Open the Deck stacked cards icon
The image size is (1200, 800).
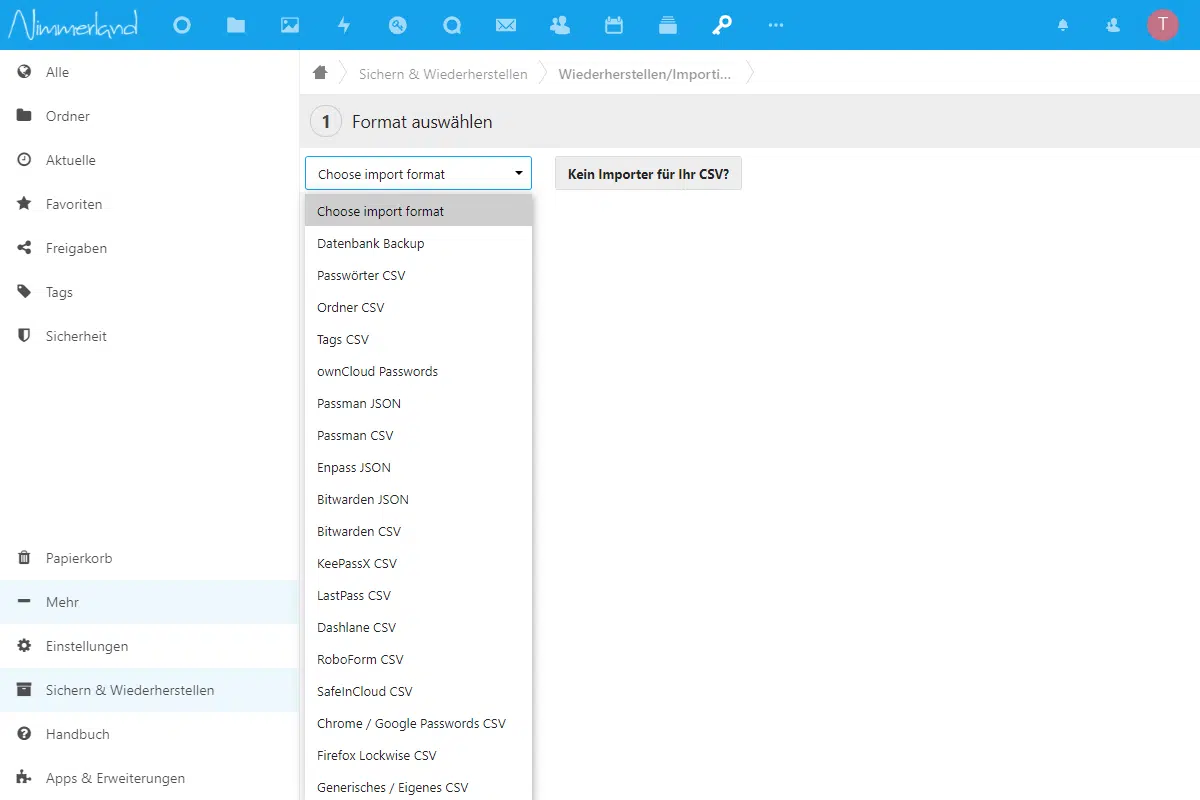(x=668, y=26)
